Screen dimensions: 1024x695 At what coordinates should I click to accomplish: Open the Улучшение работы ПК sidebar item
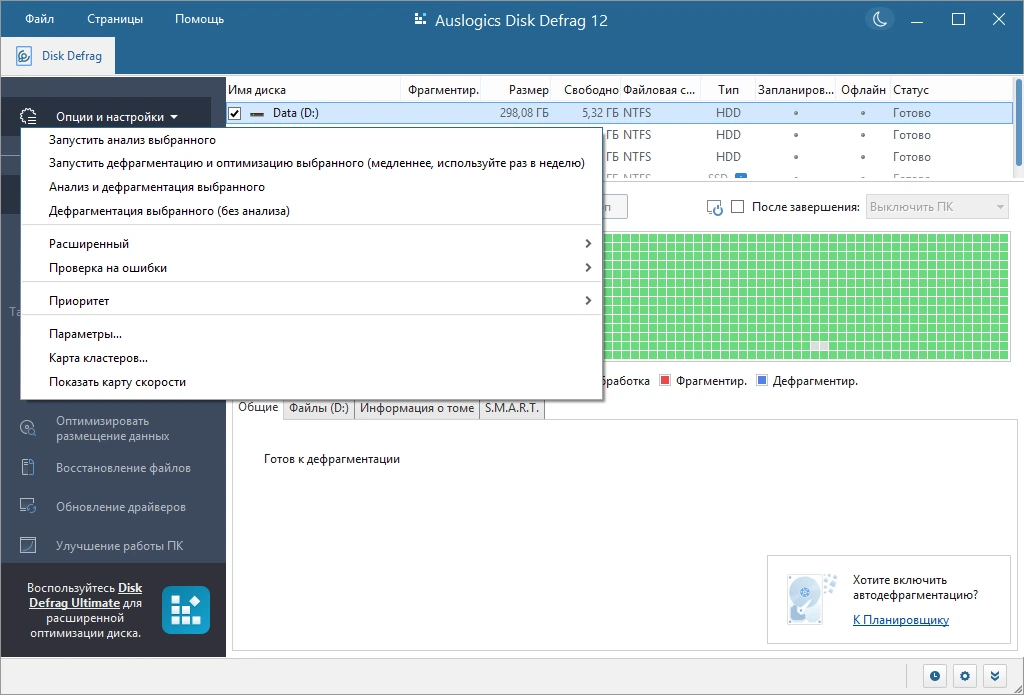pyautogui.click(x=120, y=545)
